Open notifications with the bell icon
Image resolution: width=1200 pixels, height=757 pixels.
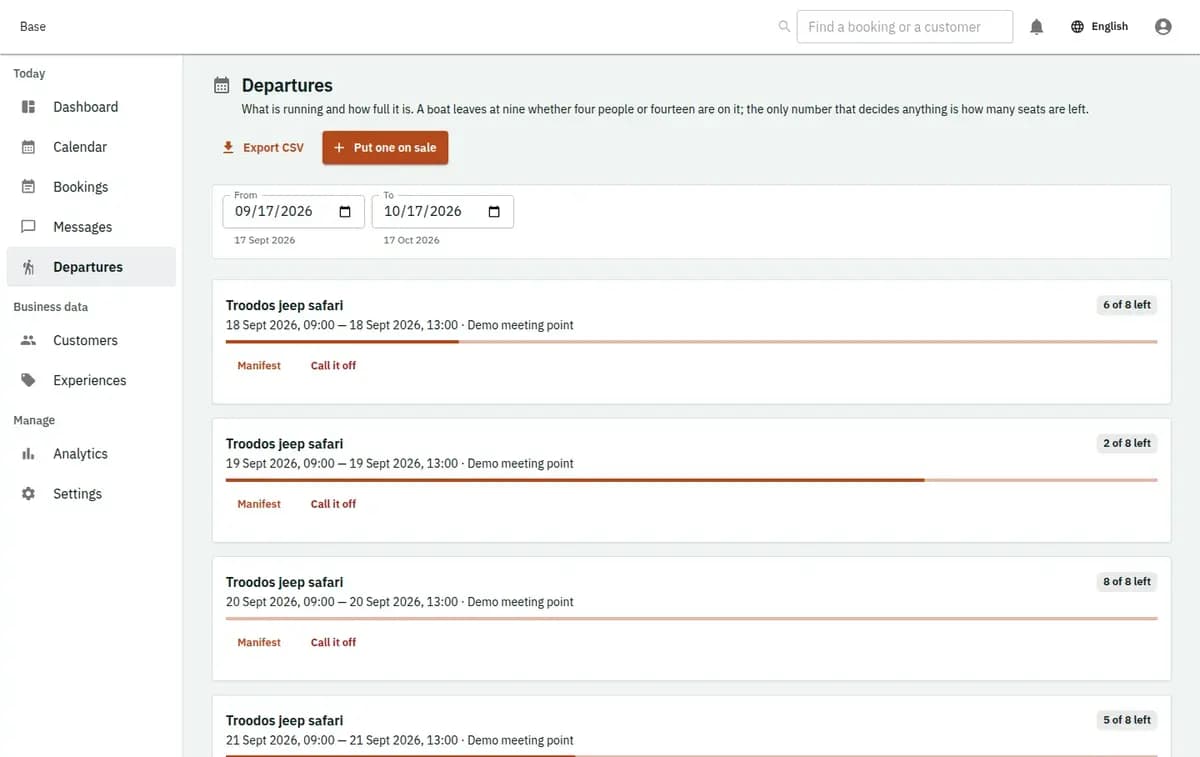(1037, 27)
